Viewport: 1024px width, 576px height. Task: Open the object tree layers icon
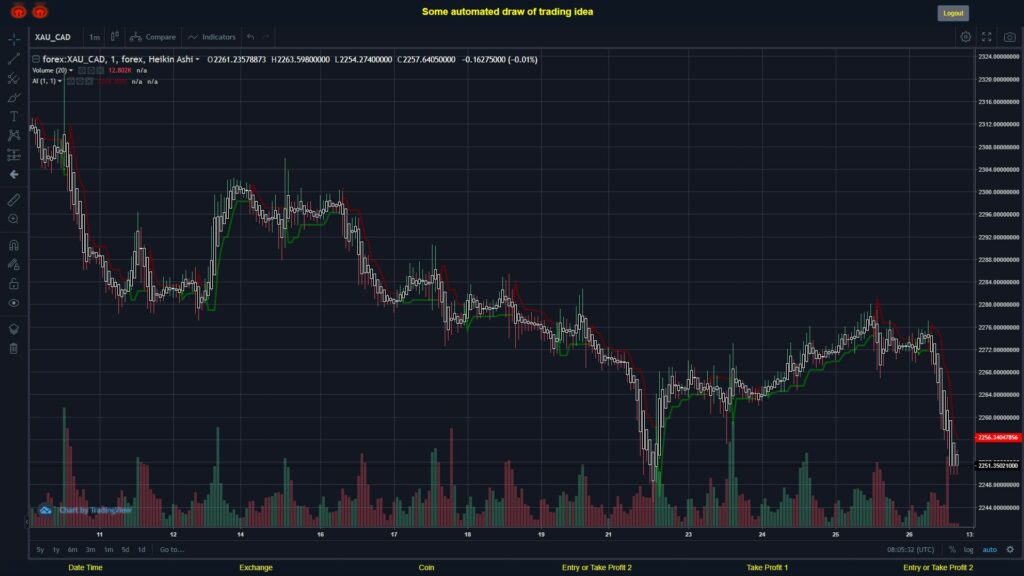[14, 329]
